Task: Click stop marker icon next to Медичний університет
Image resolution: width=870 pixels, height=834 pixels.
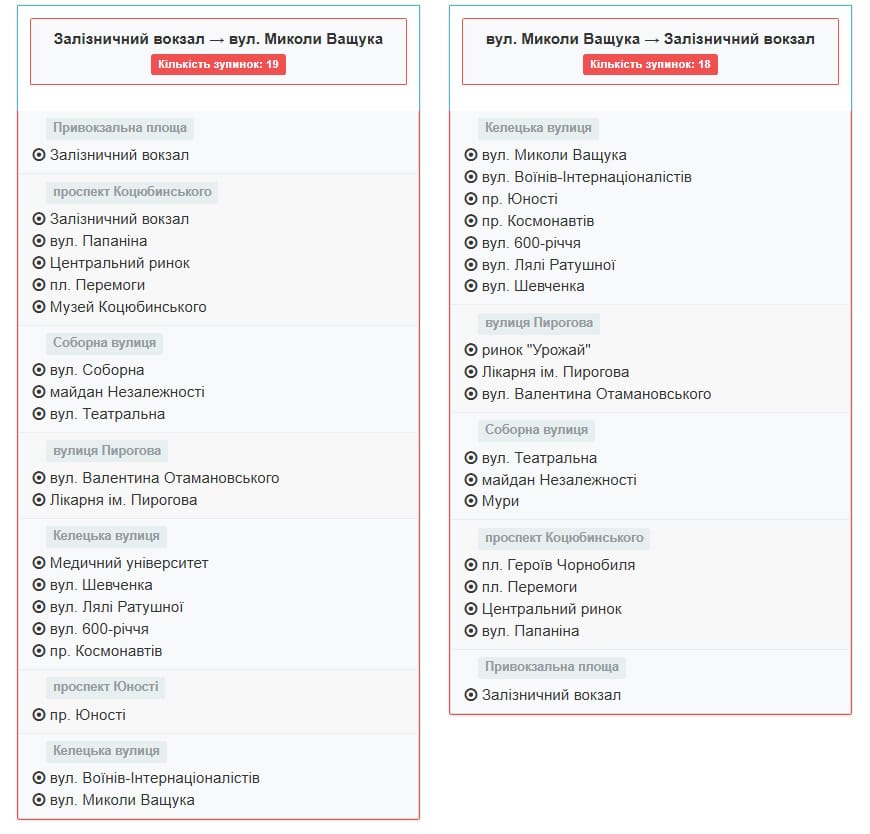Action: click(x=39, y=563)
